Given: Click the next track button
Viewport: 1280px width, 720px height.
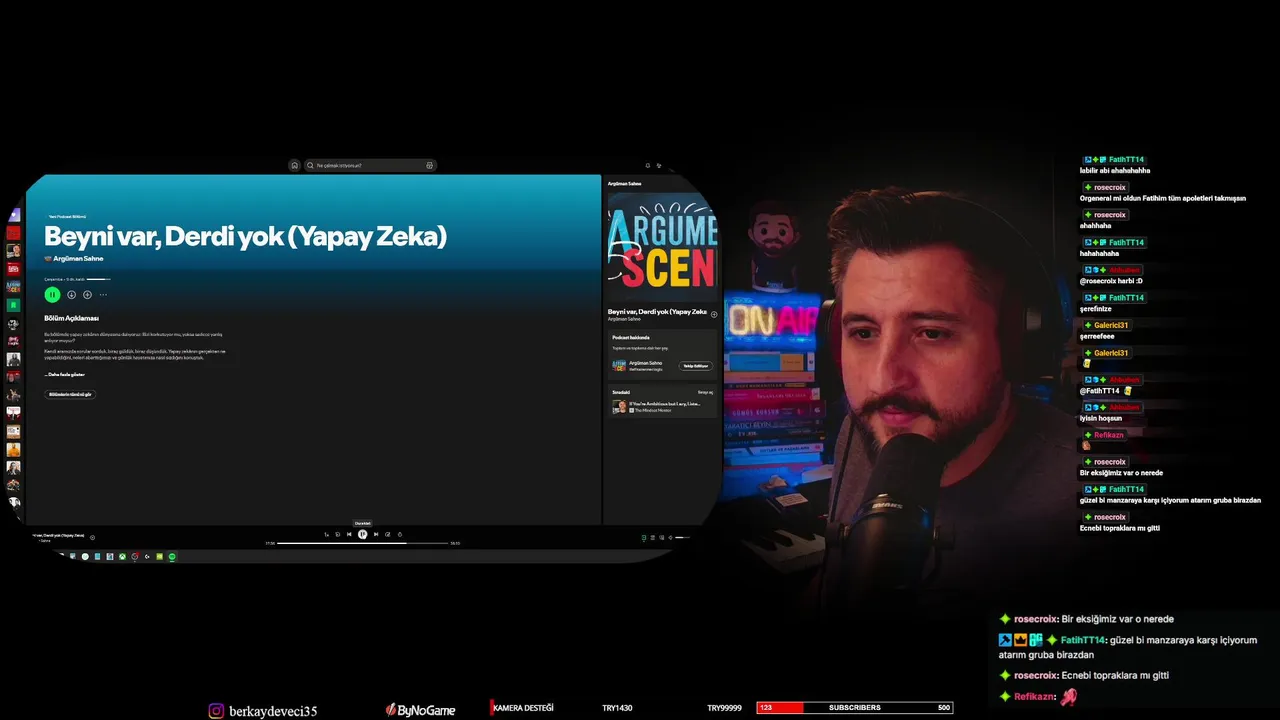Looking at the screenshot, I should 376,534.
